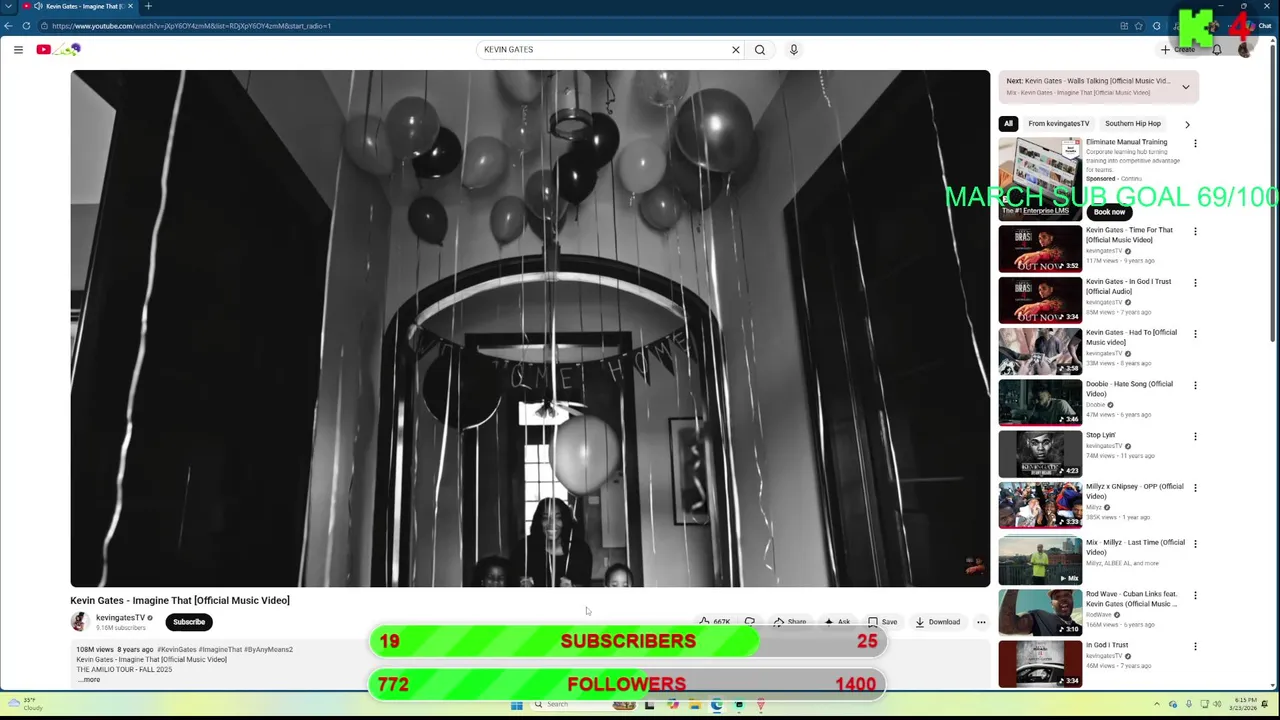Open kevingatesTV channel name link
This screenshot has height=720, width=1280.
tap(120, 618)
